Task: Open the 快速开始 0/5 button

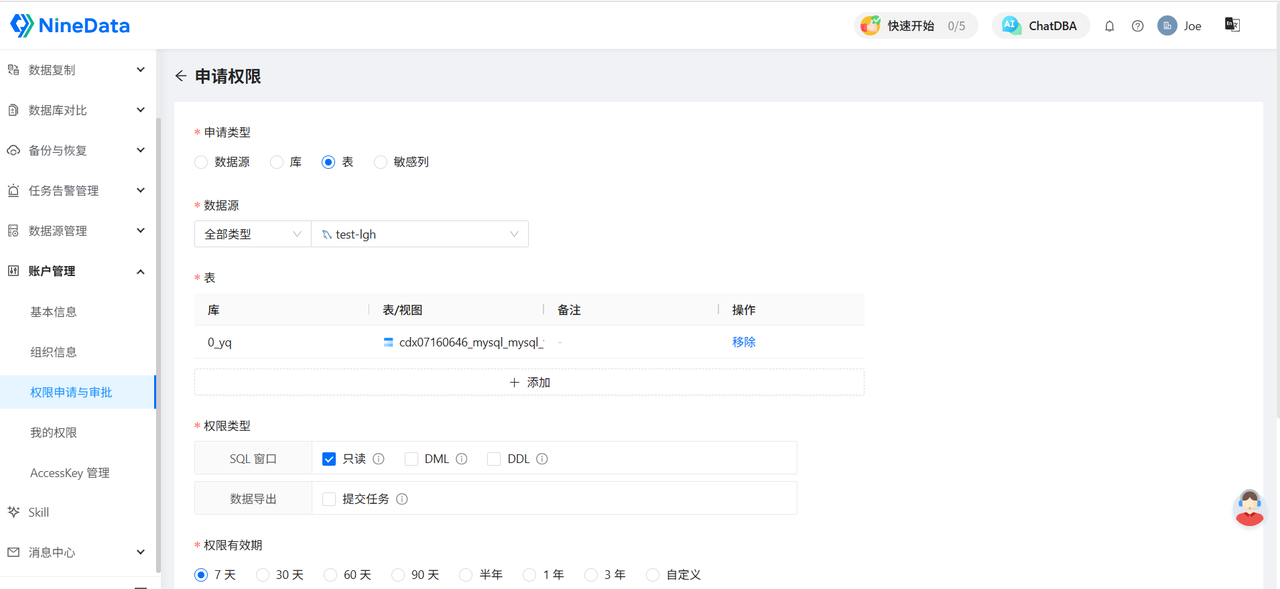Action: point(915,25)
